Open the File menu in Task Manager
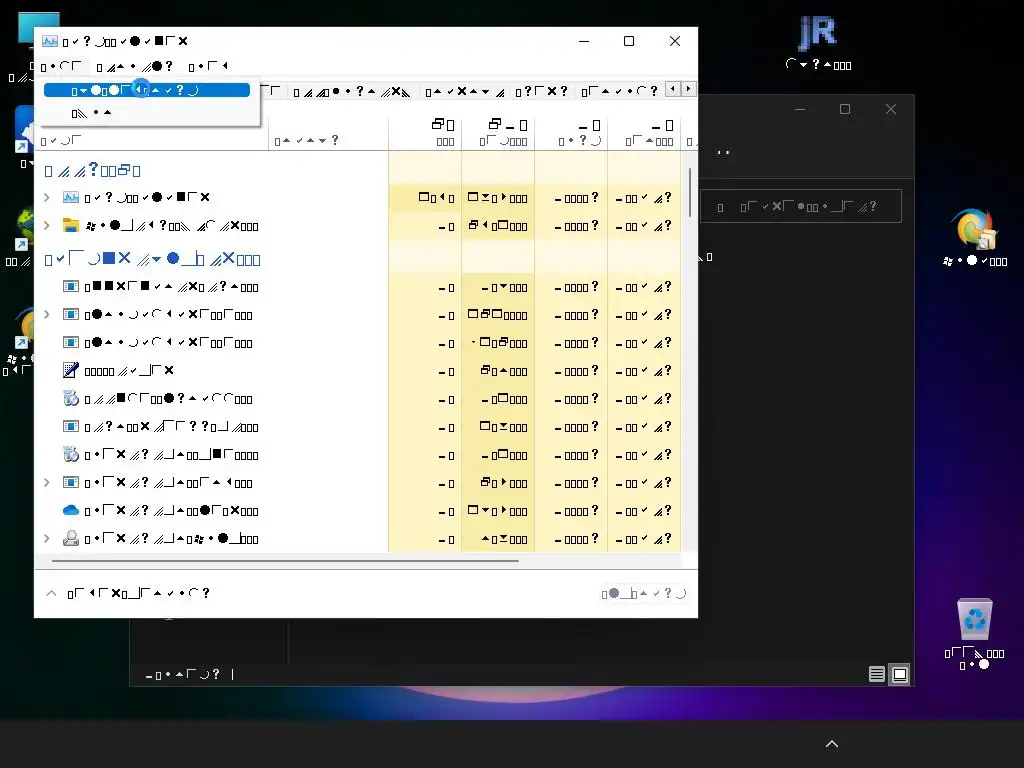This screenshot has height=768, width=1024. (61, 66)
